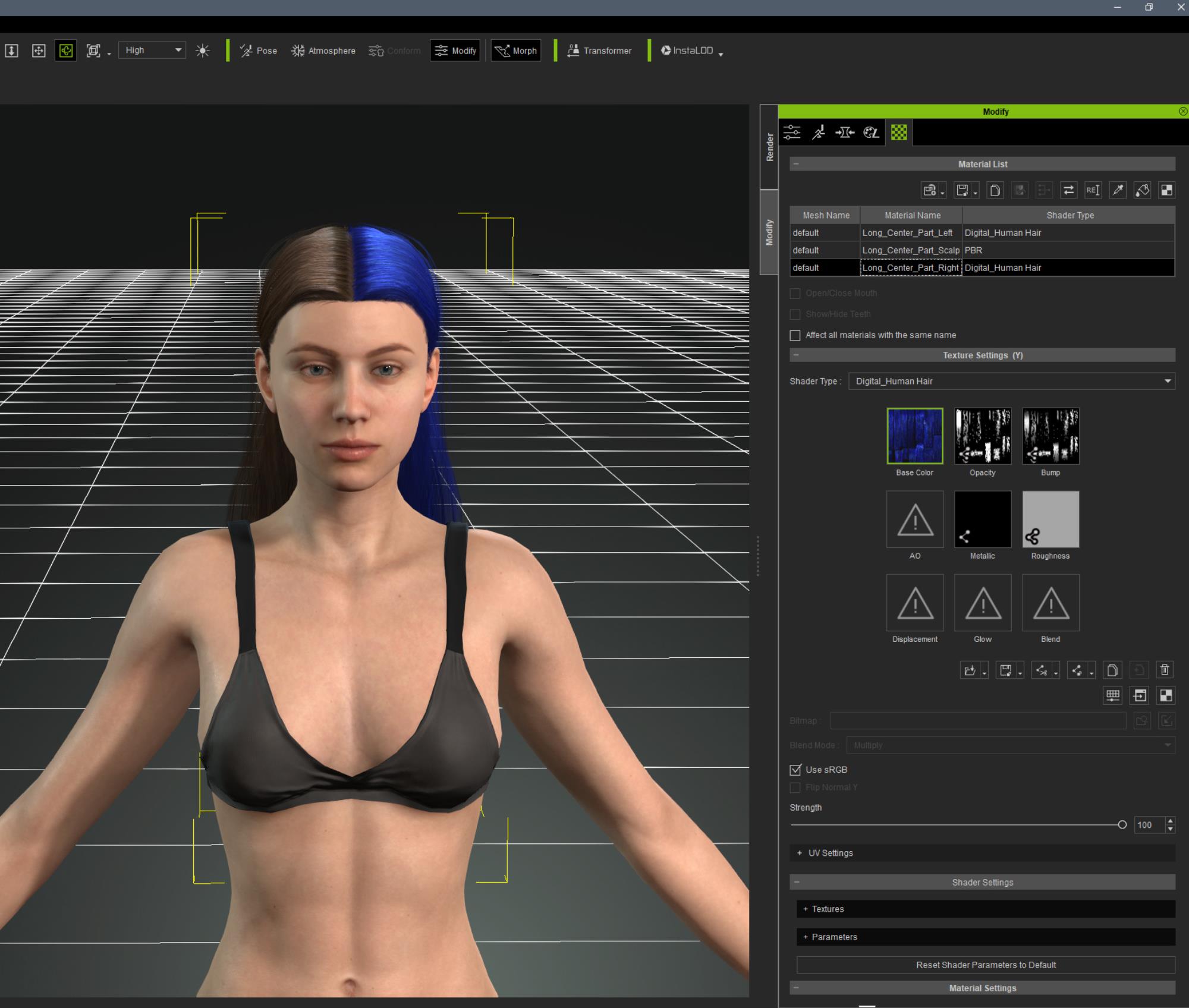Toggle the Use sRGB checkbox

point(795,770)
